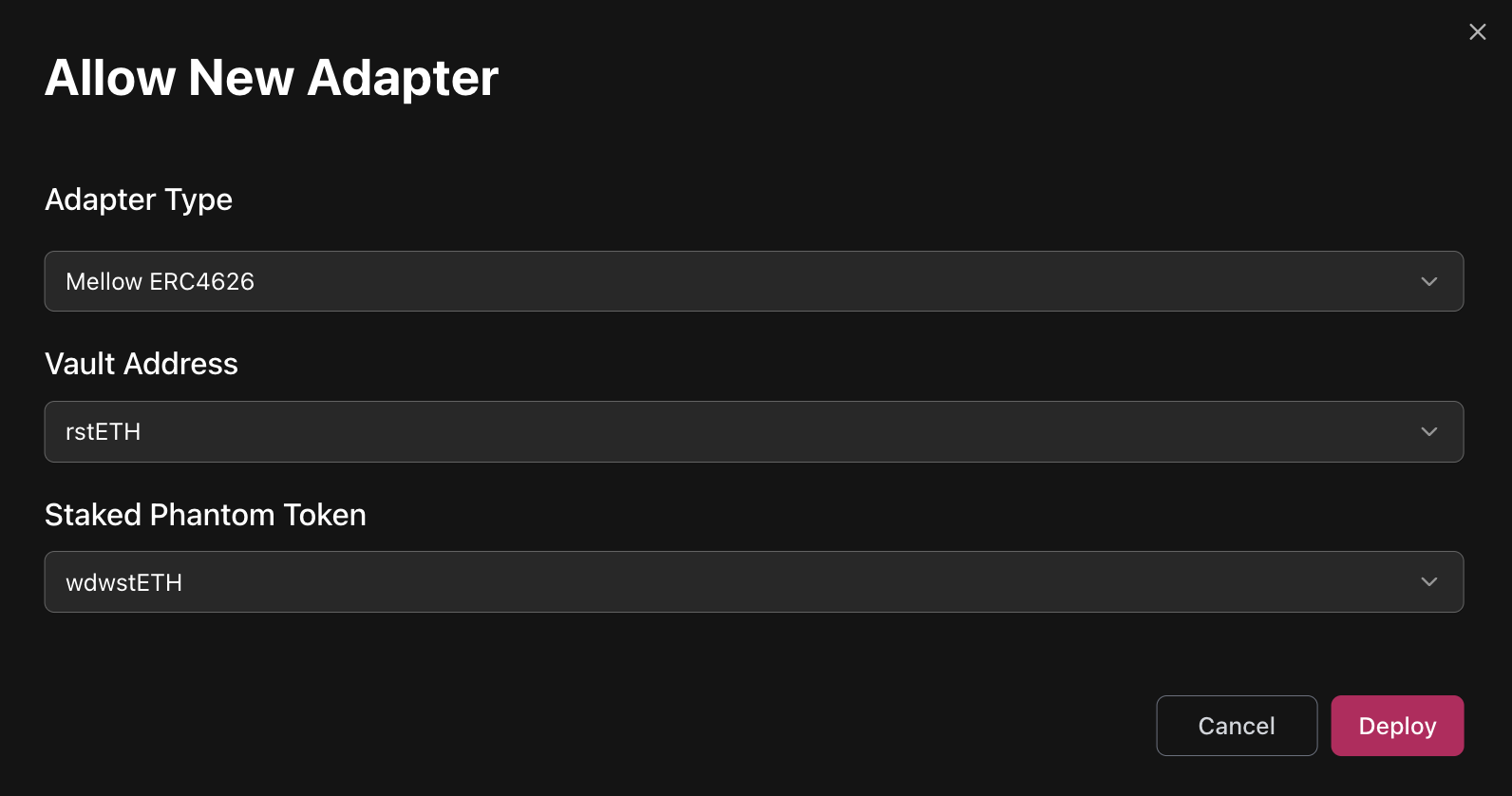
Task: Open the Adapter Type dropdown
Action: (x=753, y=281)
